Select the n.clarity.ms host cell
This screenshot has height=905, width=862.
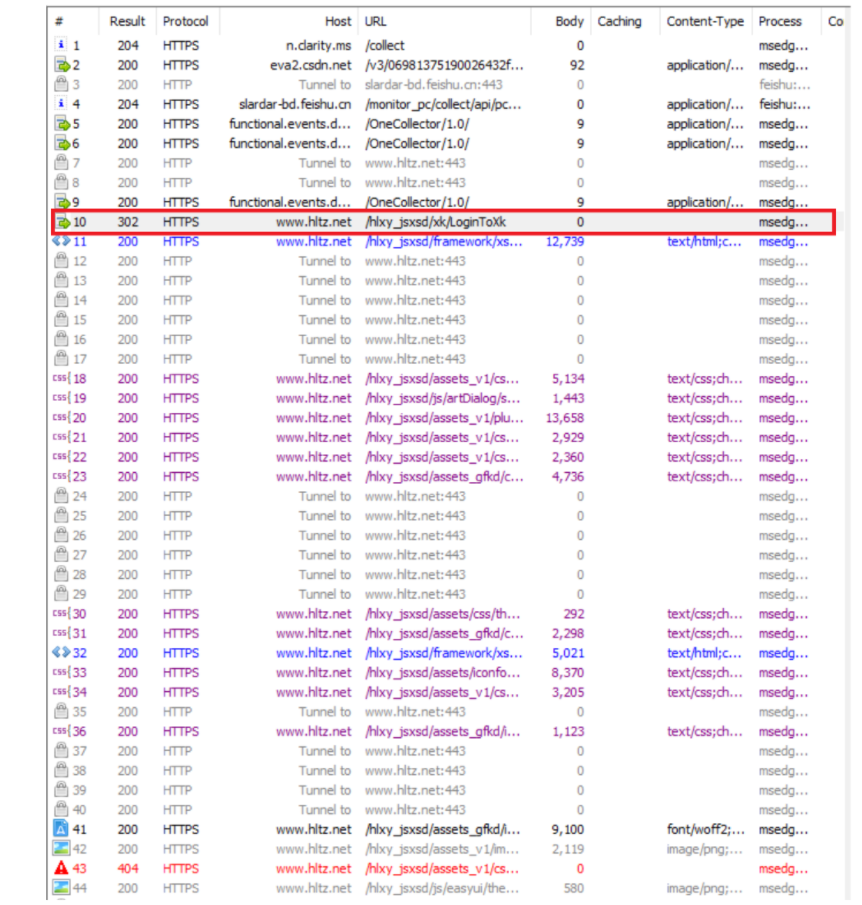pyautogui.click(x=319, y=45)
